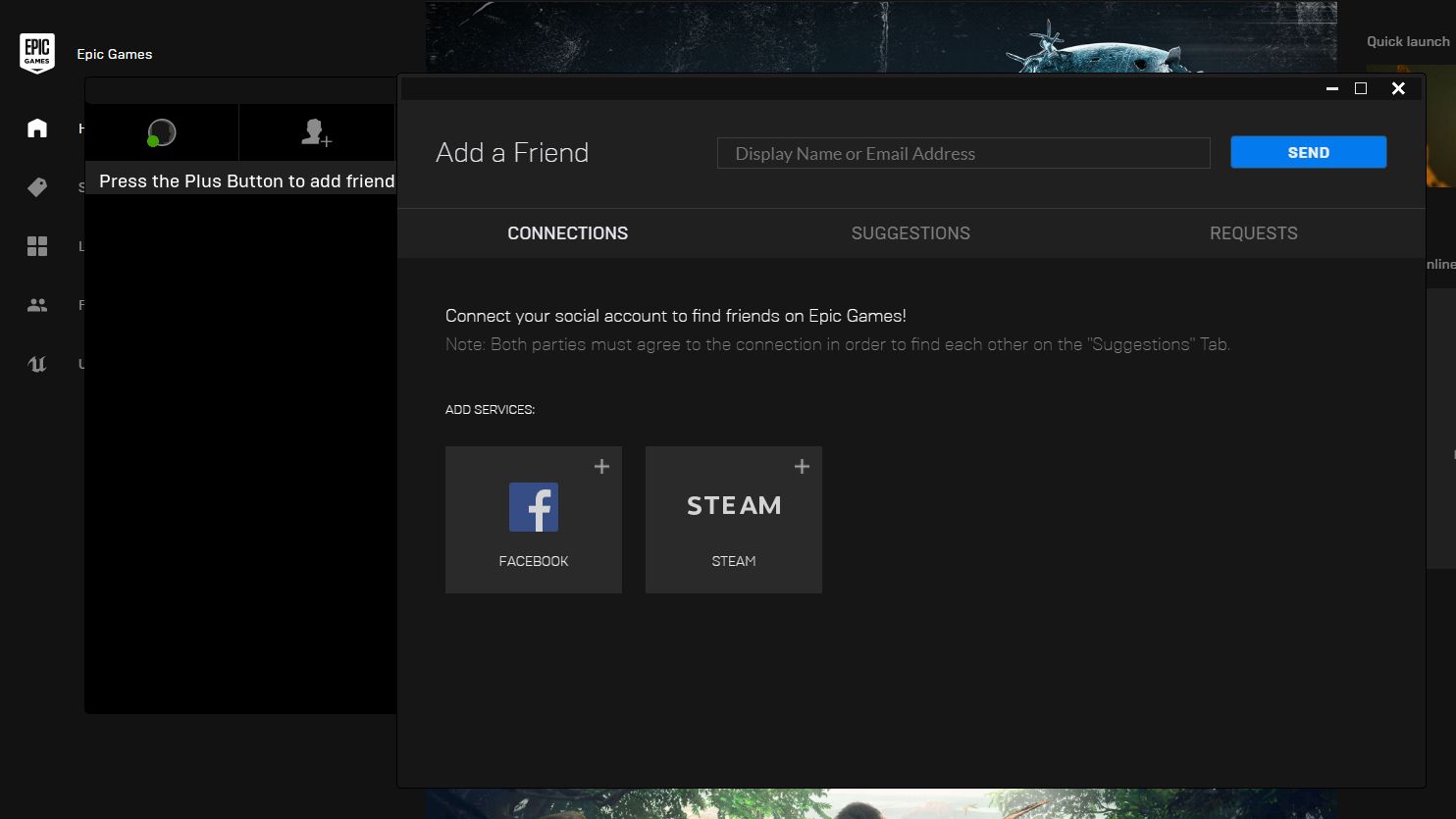The height and width of the screenshot is (819, 1456).
Task: Click the STEAM caption label
Action: coord(734,561)
